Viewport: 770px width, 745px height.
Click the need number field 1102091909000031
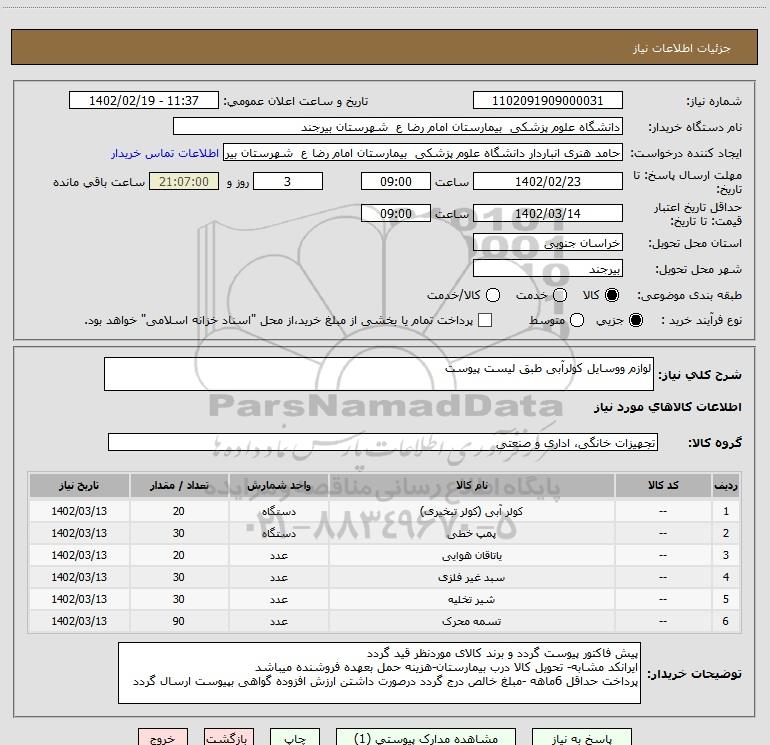548,100
